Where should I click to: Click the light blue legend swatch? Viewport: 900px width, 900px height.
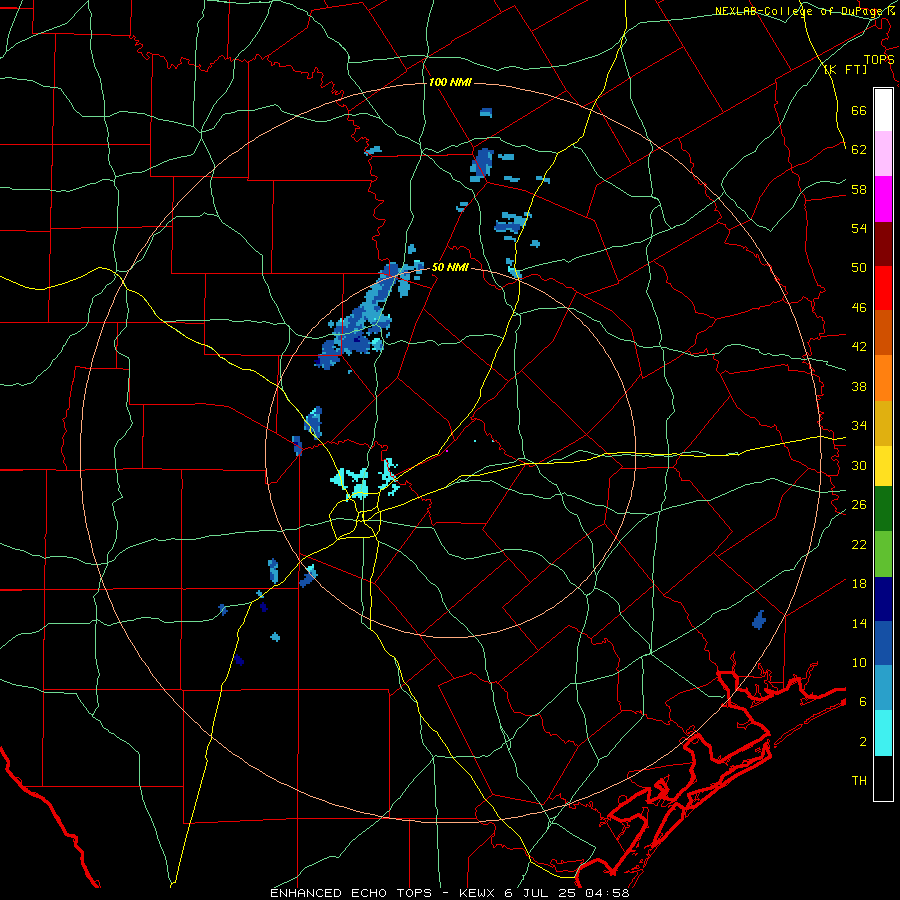(x=883, y=687)
